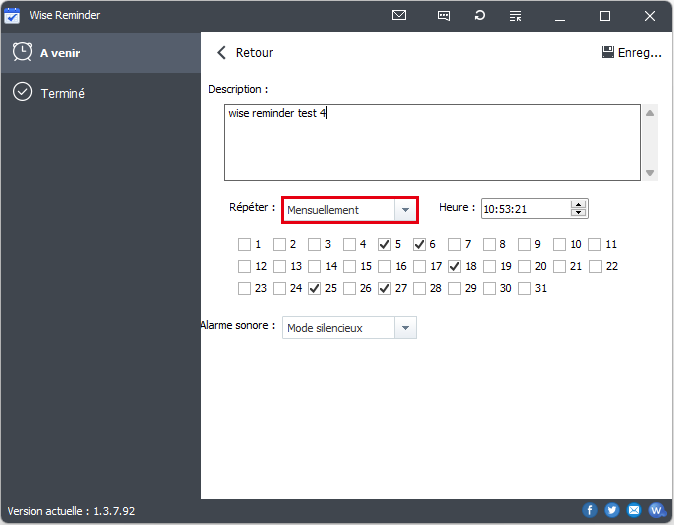Increase Heure with the up spinner arrow

click(579, 205)
